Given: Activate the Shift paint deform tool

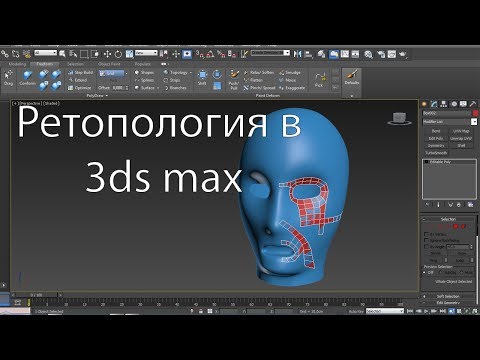Looking at the screenshot, I should [x=202, y=78].
